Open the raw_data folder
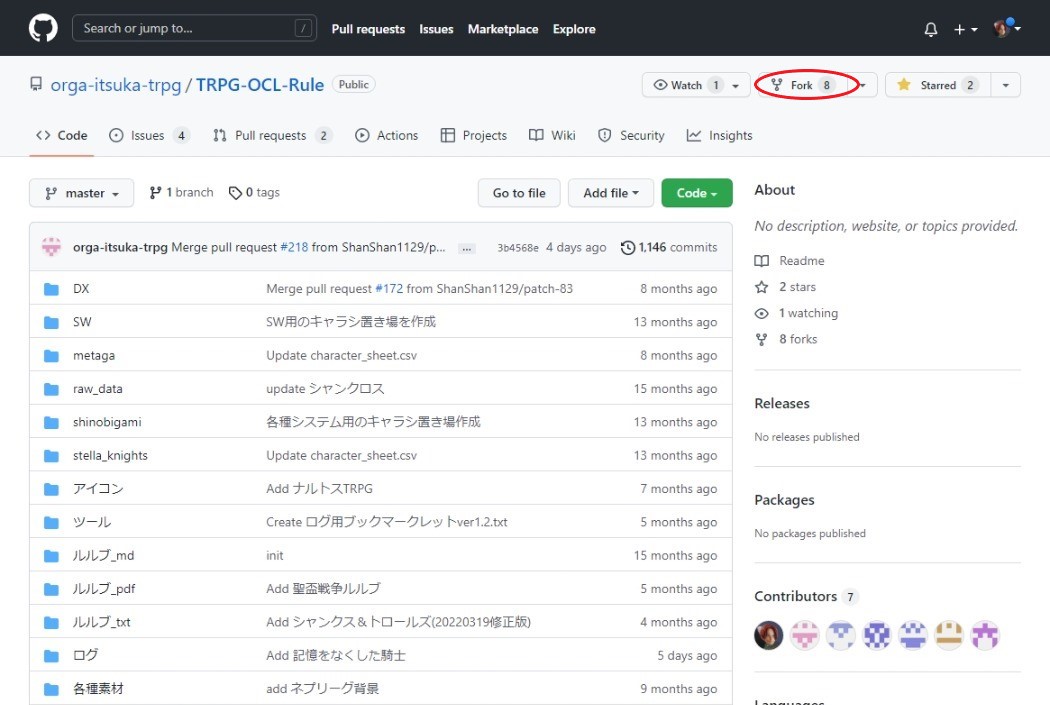The height and width of the screenshot is (705, 1050). pyautogui.click(x=98, y=389)
